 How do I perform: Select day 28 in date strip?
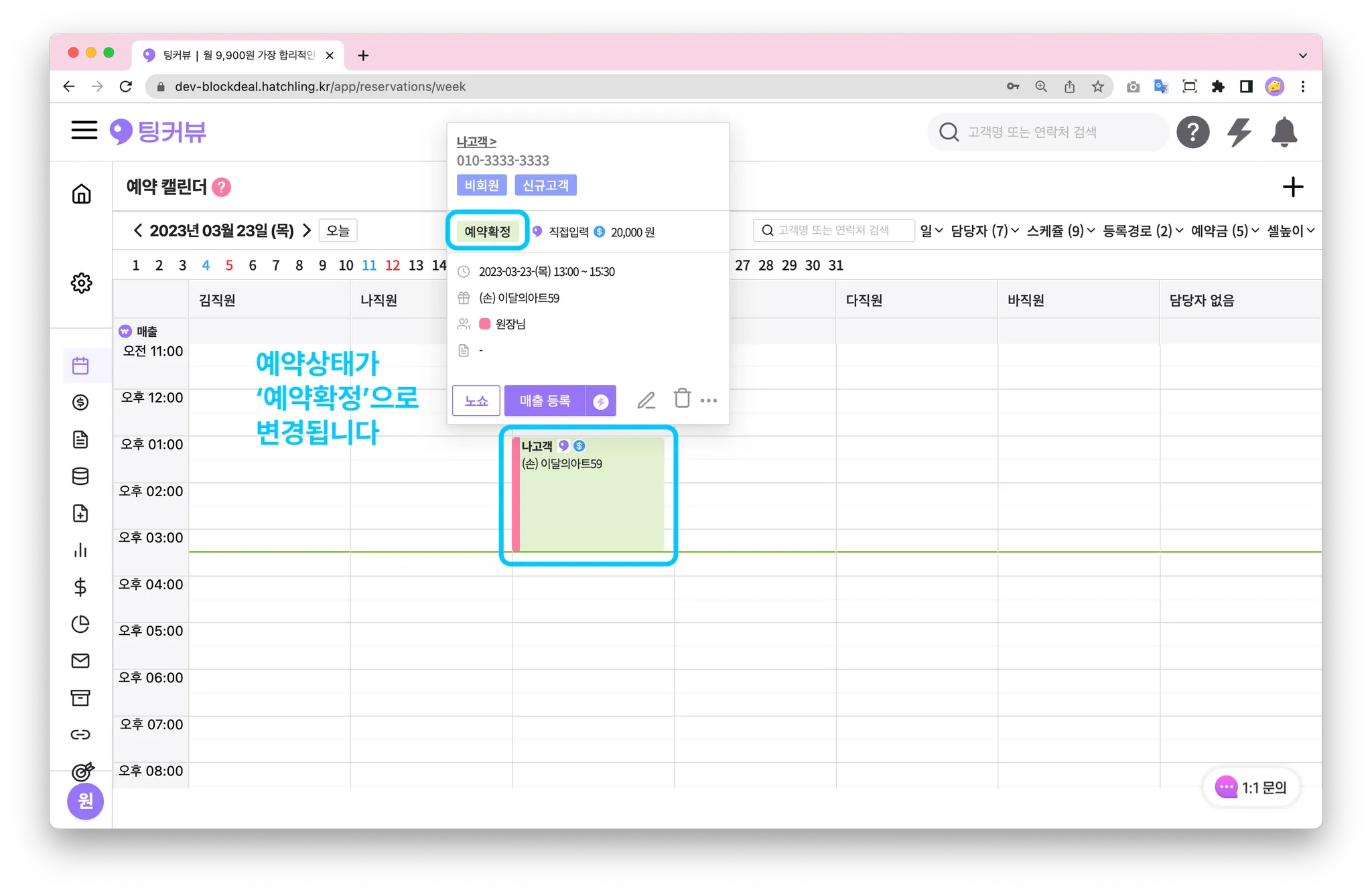click(766, 265)
